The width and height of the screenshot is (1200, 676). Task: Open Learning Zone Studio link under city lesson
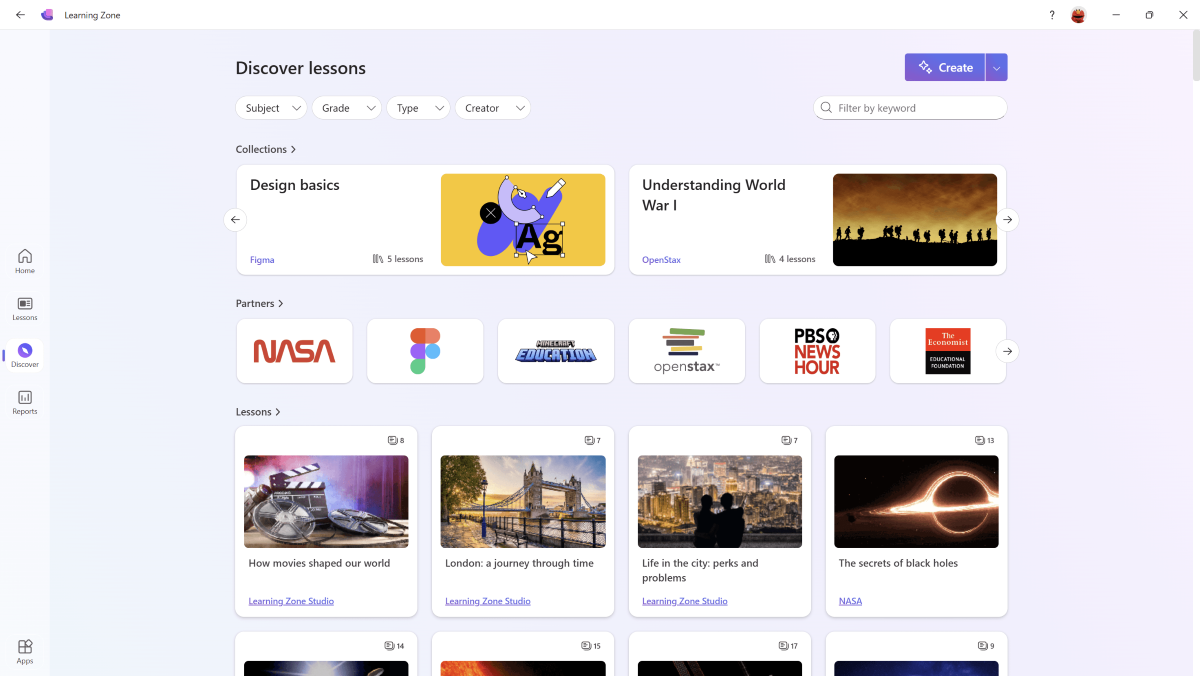click(685, 601)
